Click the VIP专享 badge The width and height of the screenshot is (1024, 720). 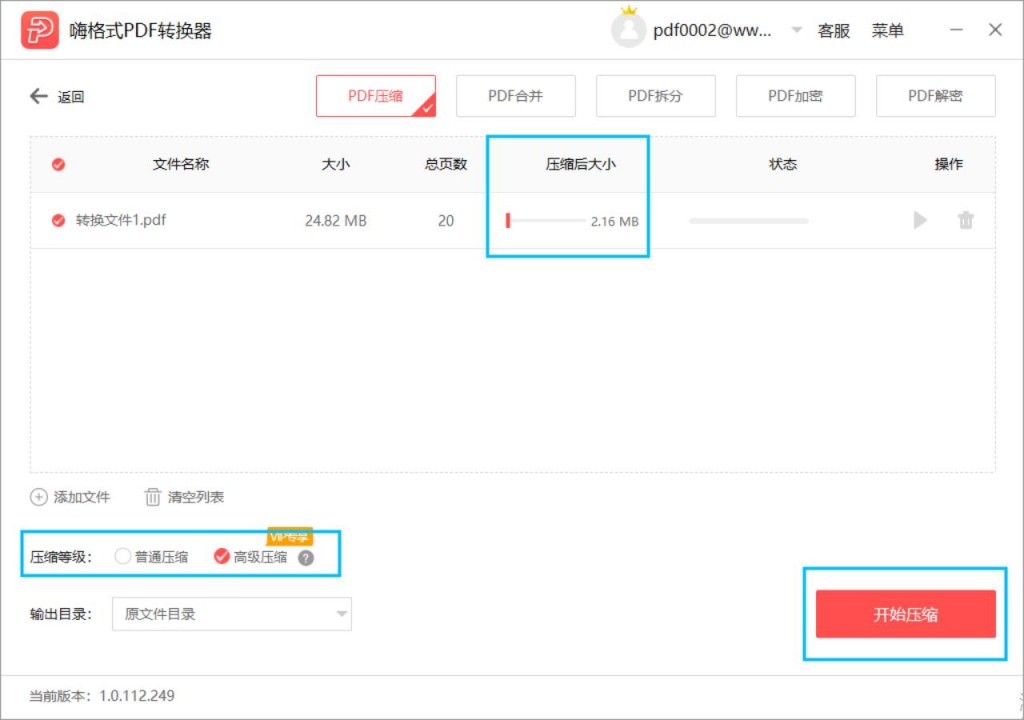point(289,536)
